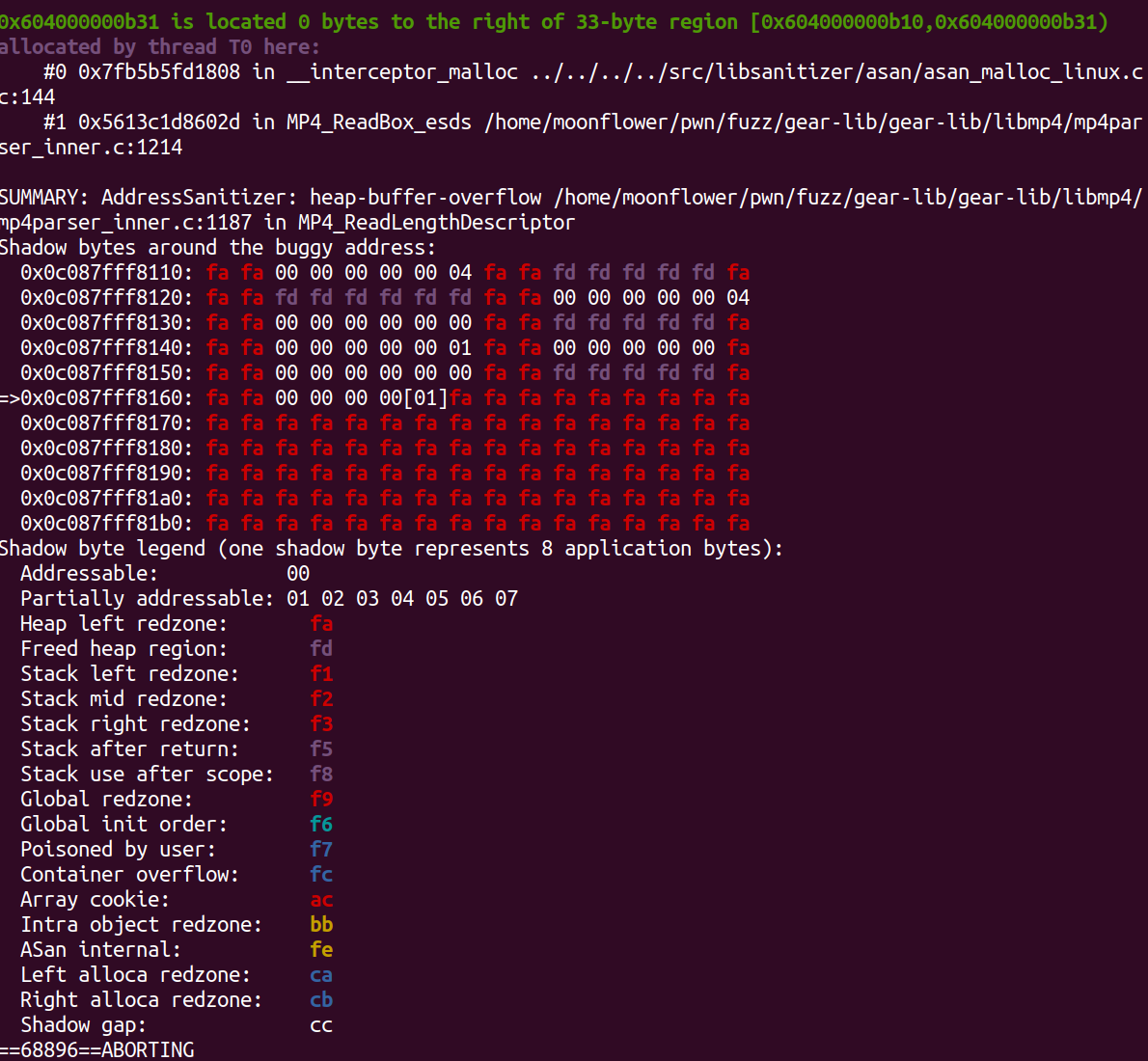The width and height of the screenshot is (1148, 1061).
Task: Click shadow address 0x0c087fff8140
Action: pos(107,348)
